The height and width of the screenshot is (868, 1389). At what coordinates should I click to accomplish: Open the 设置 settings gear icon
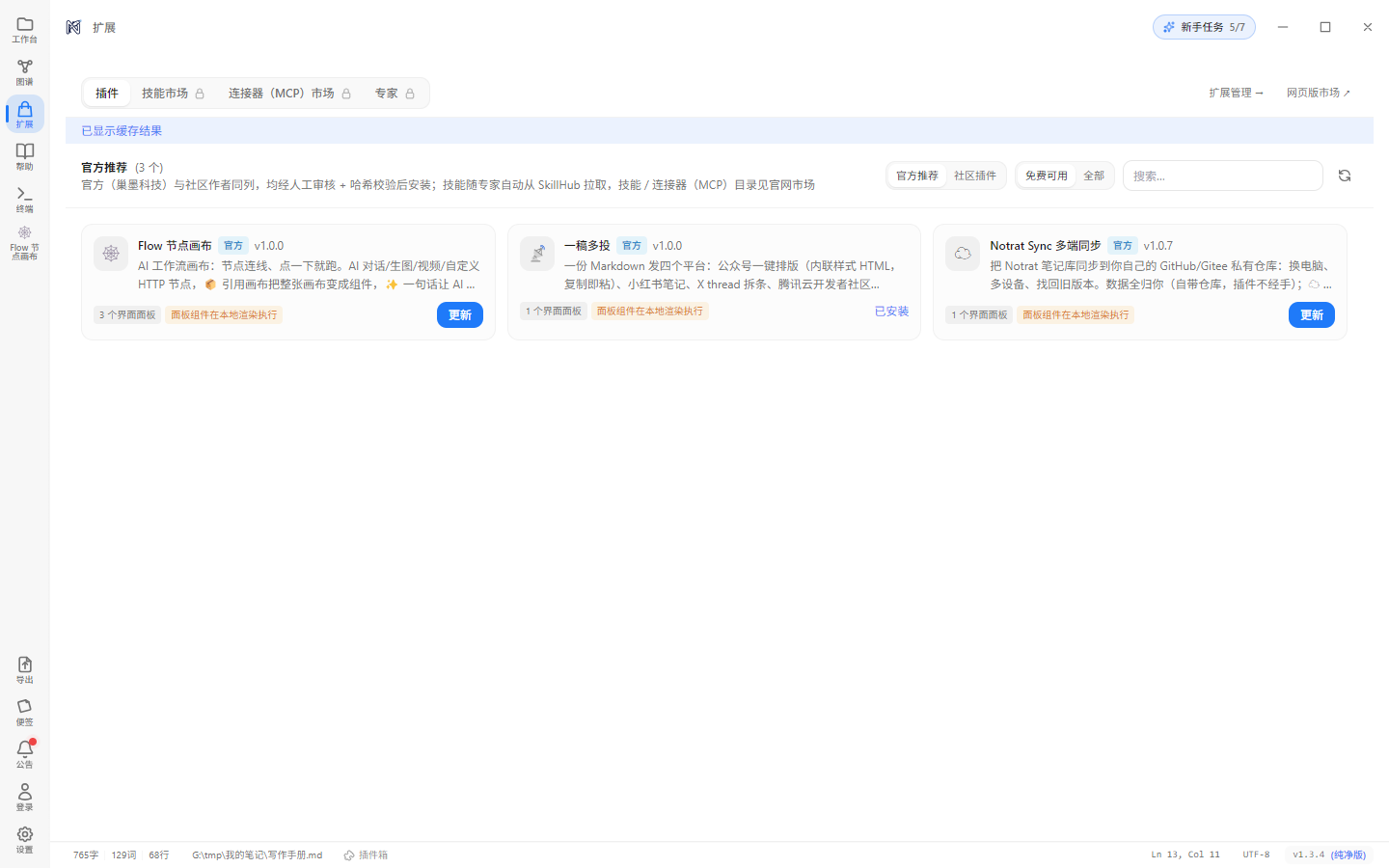(x=25, y=840)
